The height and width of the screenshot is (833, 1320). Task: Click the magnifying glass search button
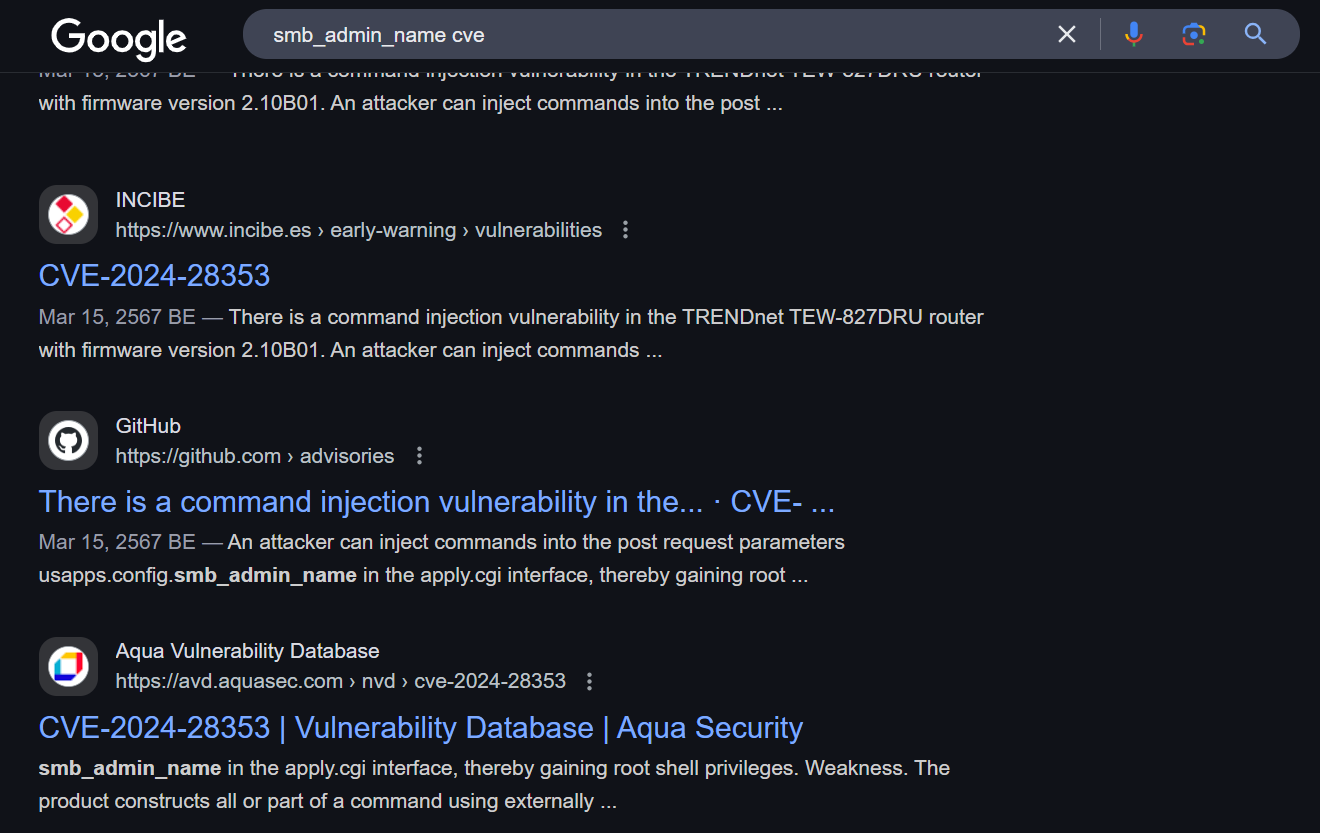[1255, 35]
